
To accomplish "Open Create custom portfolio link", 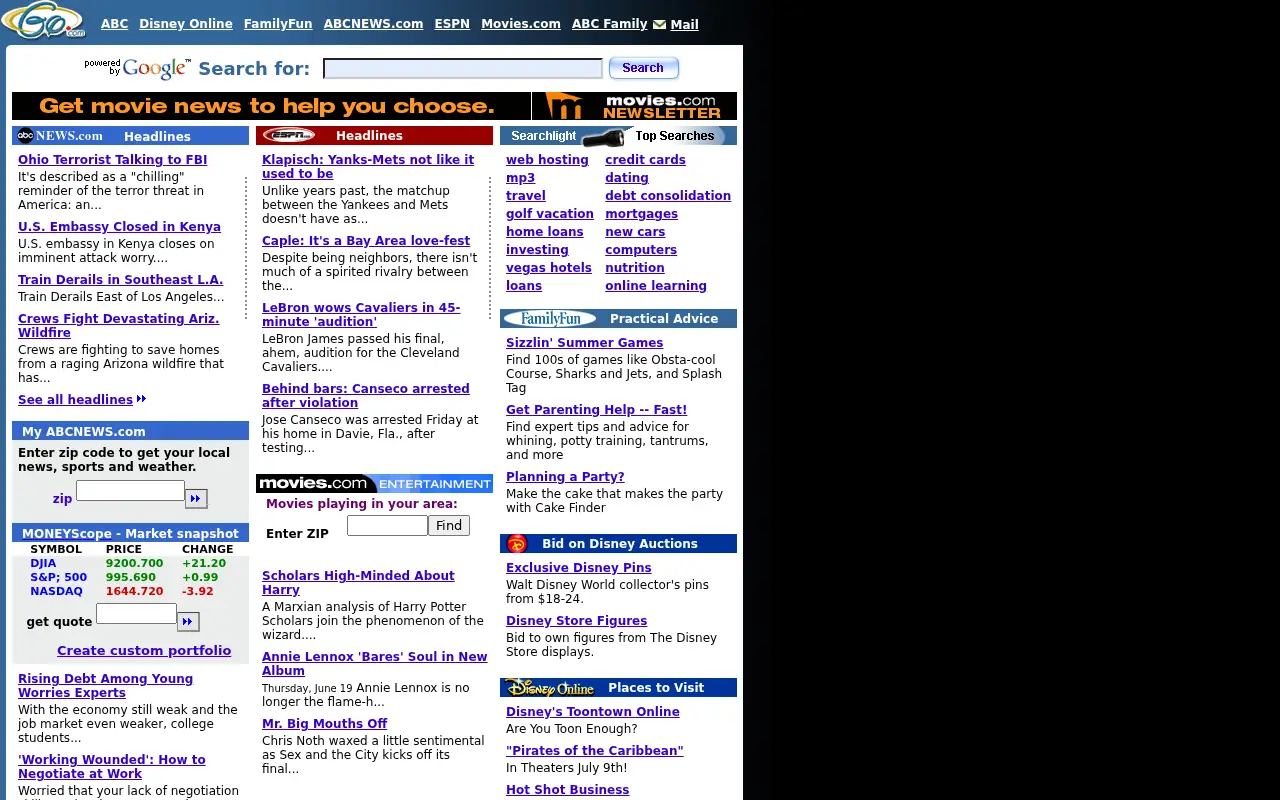I will pyautogui.click(x=144, y=651).
